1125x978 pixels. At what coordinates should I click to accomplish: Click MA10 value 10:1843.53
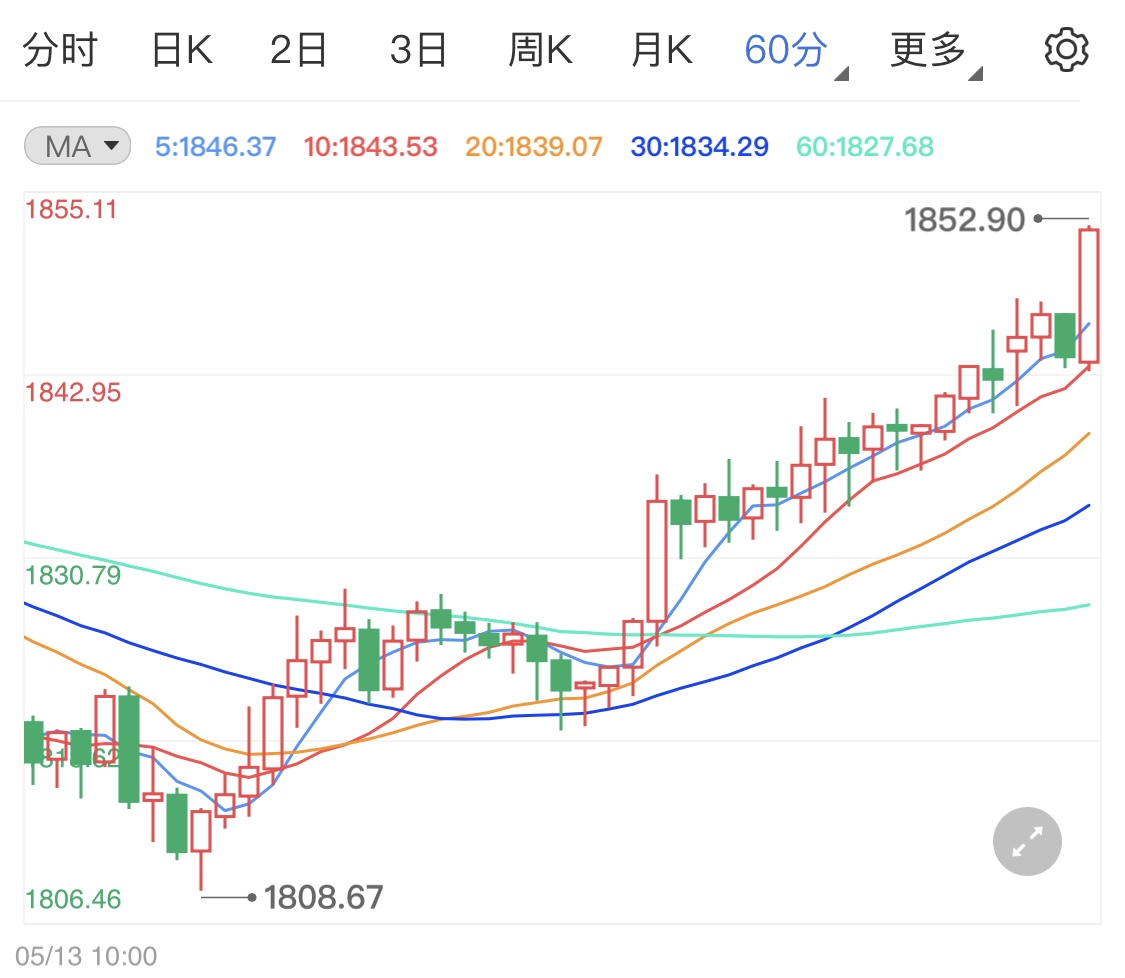coord(370,146)
